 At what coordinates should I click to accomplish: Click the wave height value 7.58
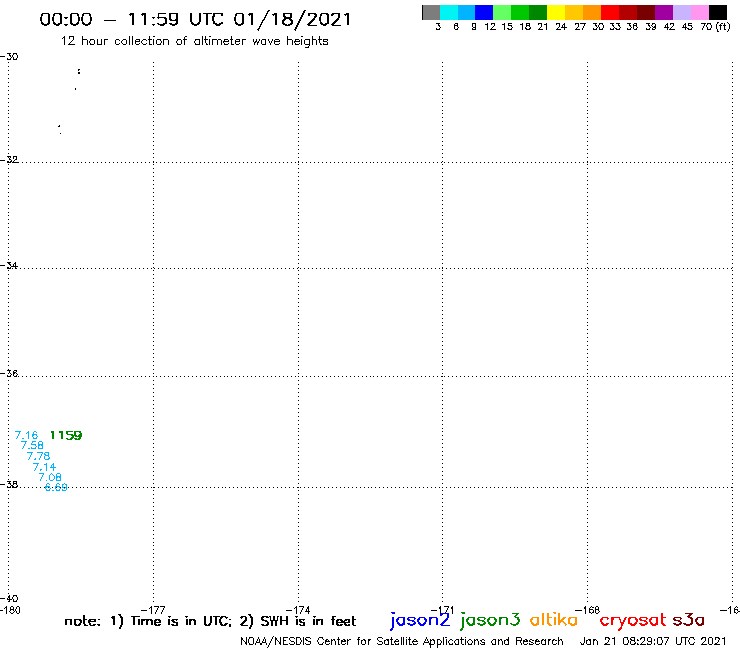(32, 445)
